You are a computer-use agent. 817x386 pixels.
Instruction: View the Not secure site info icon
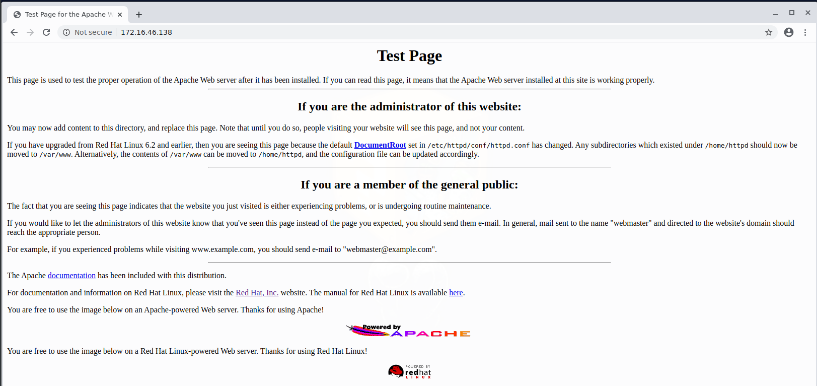pos(66,32)
